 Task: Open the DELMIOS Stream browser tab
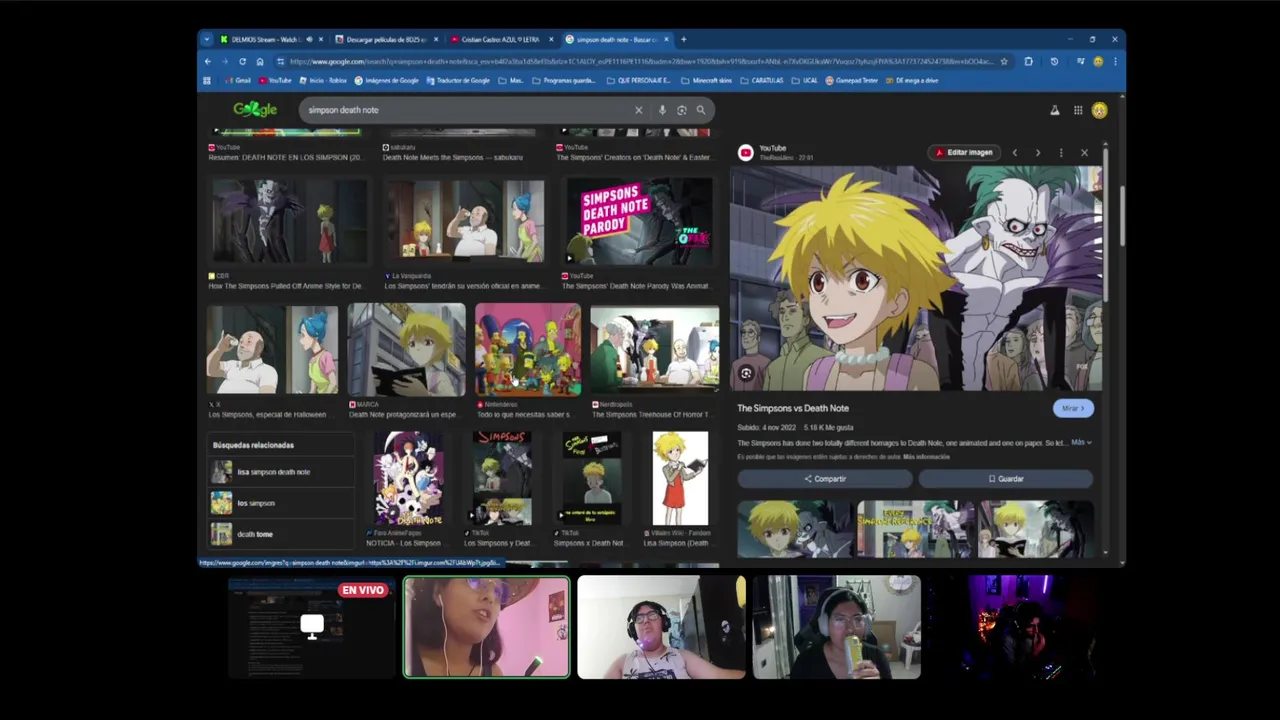click(265, 39)
